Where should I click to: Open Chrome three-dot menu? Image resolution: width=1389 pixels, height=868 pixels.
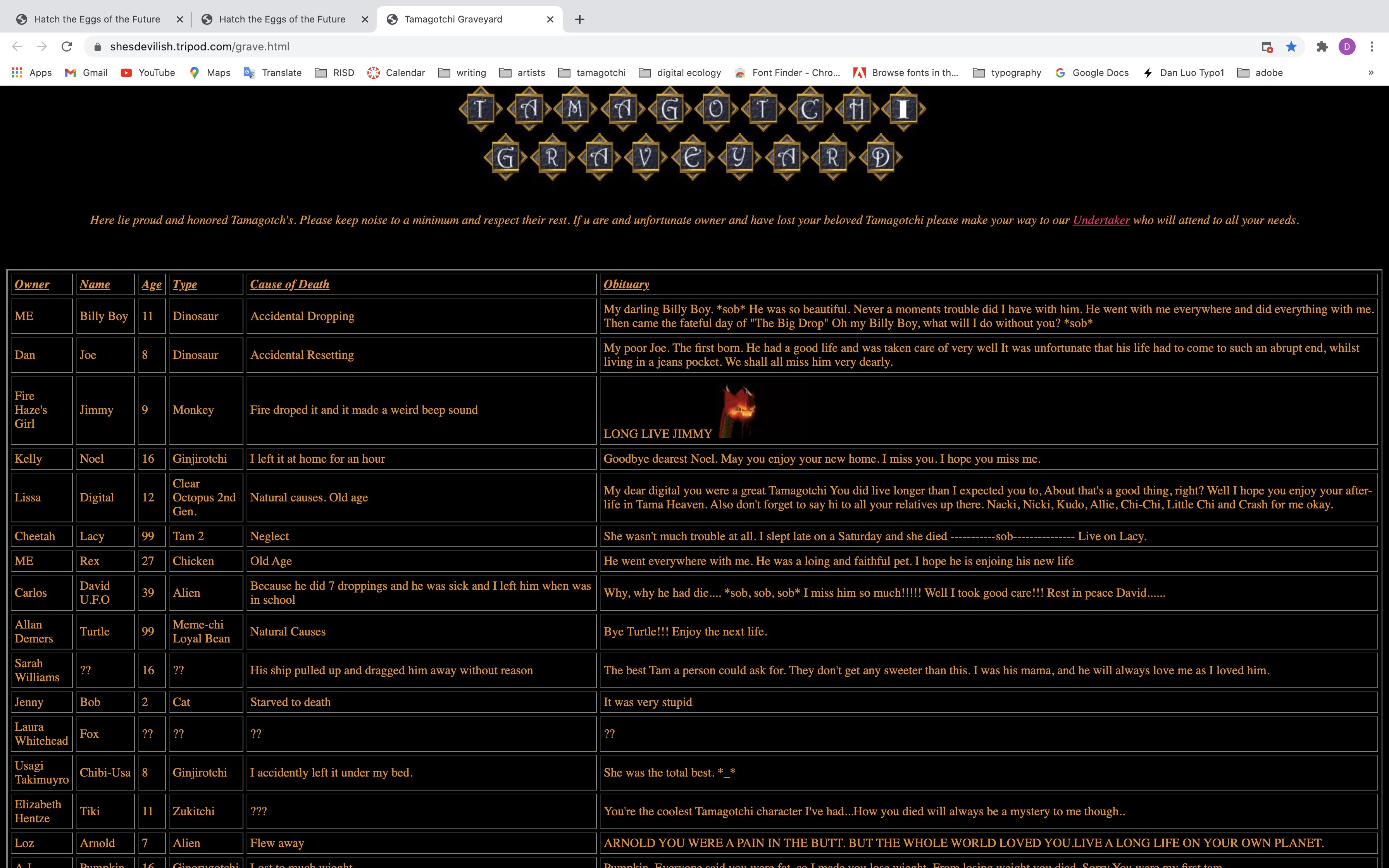click(x=1372, y=46)
